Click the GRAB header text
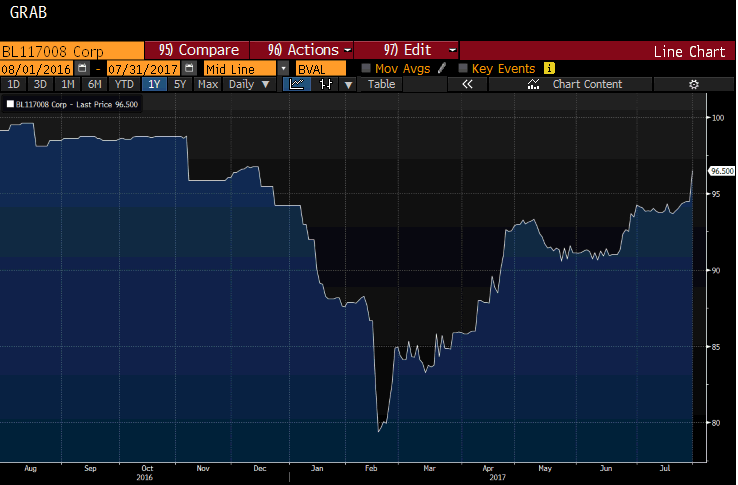The width and height of the screenshot is (738, 485). (x=28, y=13)
